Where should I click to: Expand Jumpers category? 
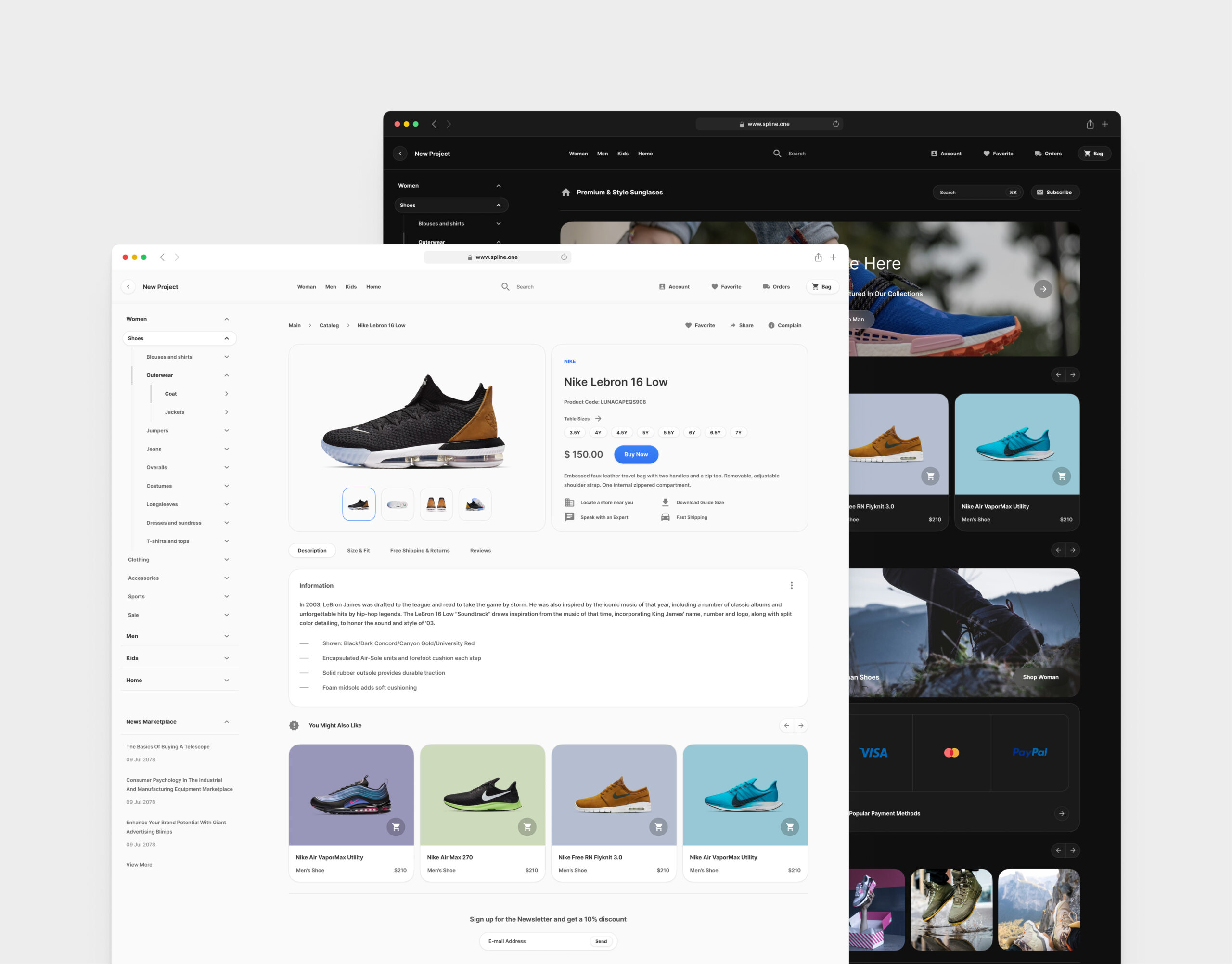pos(226,431)
